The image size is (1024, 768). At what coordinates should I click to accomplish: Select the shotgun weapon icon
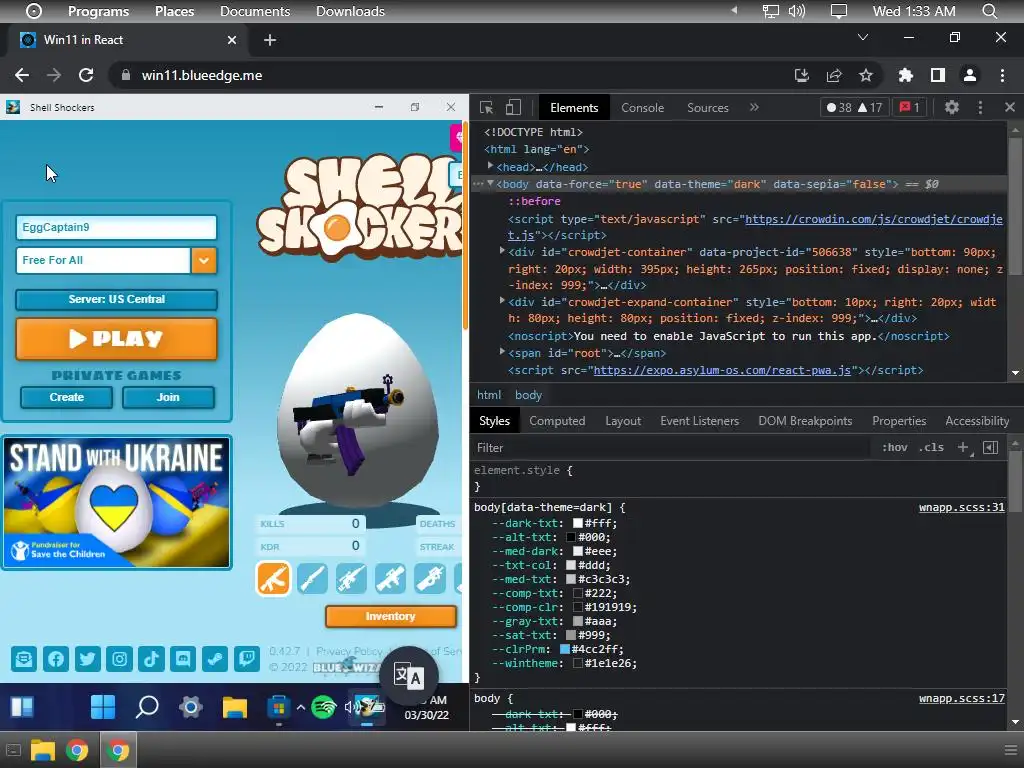[312, 578]
